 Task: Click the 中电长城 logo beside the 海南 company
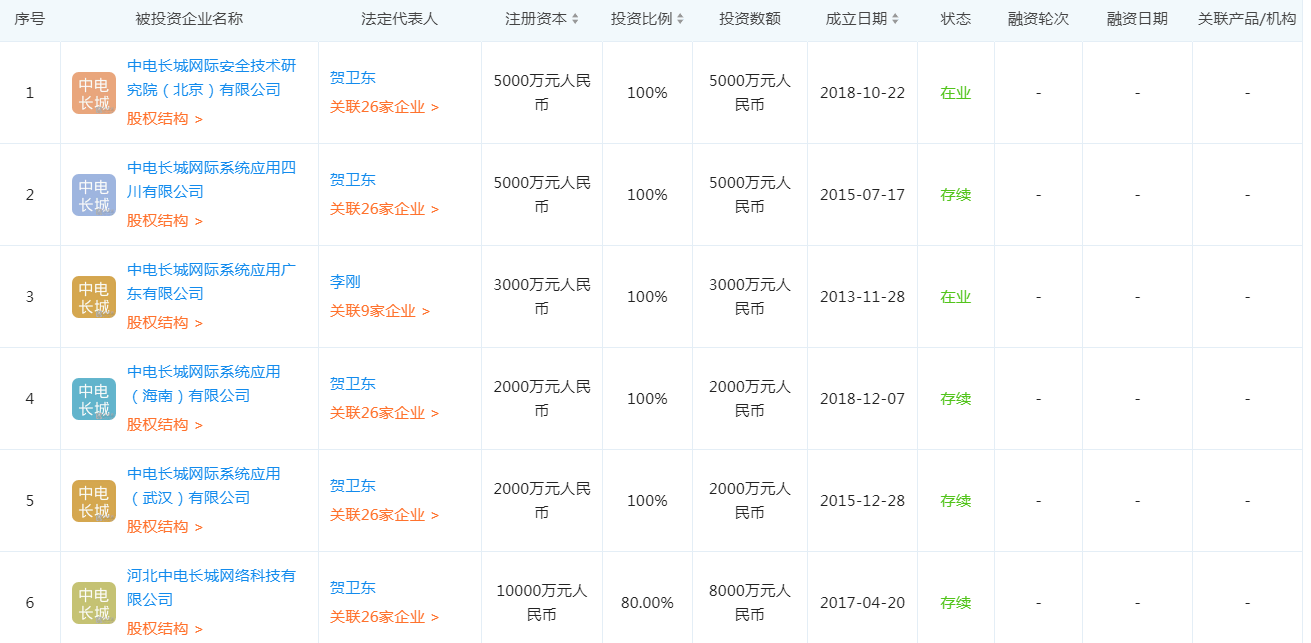[94, 399]
